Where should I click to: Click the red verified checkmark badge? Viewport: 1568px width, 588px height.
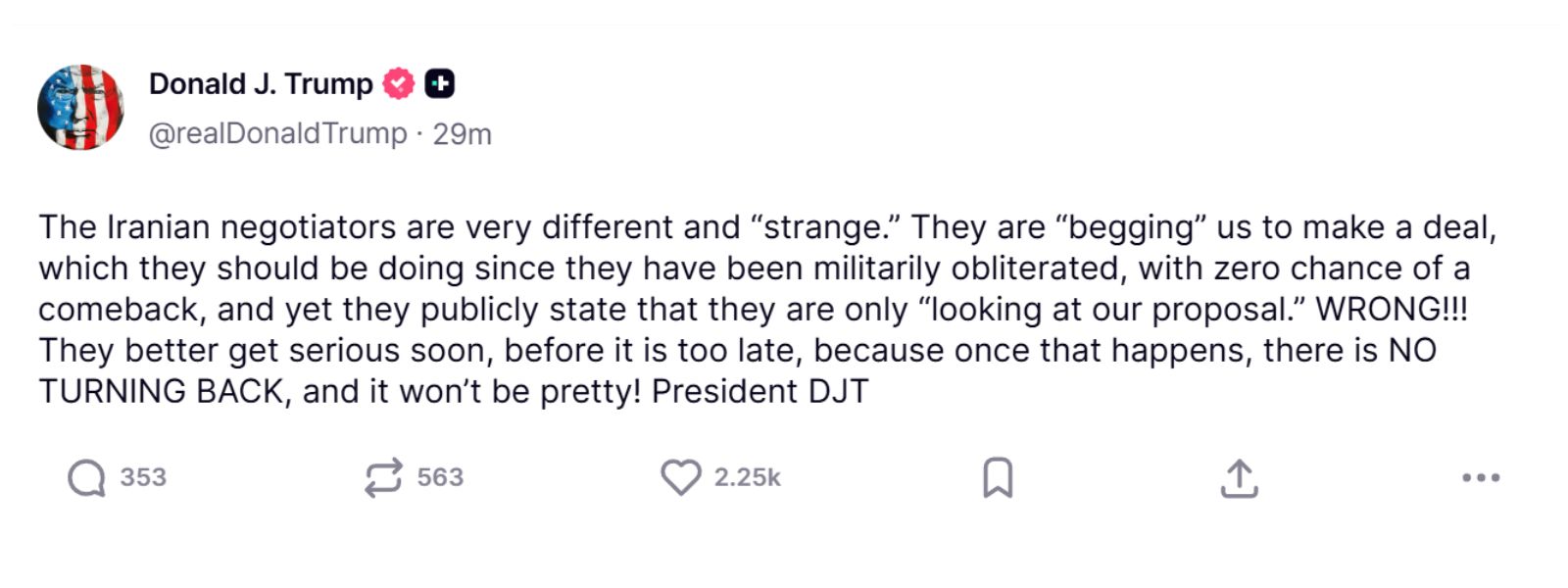[398, 84]
